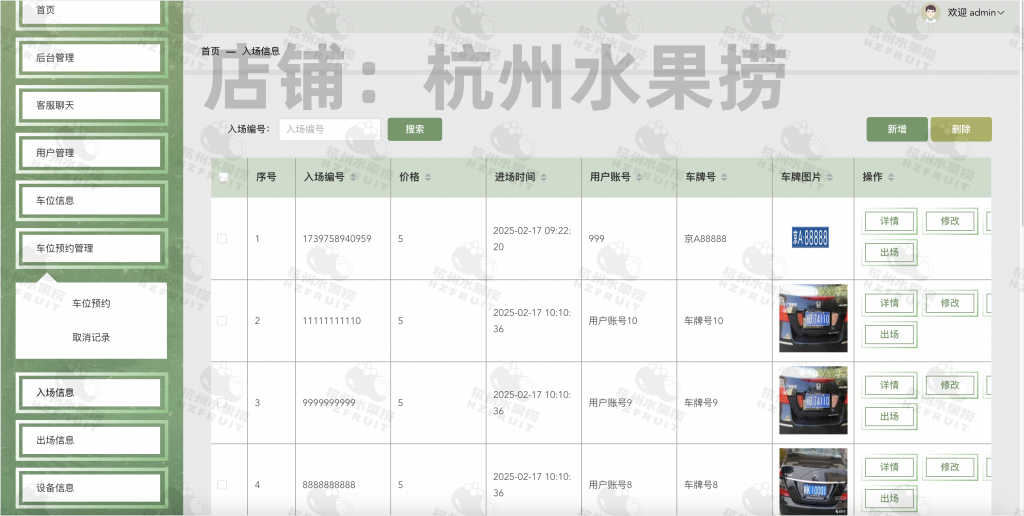Click 出场 for 车牌号9 row
Screen dimensions: 1024x516
point(889,416)
